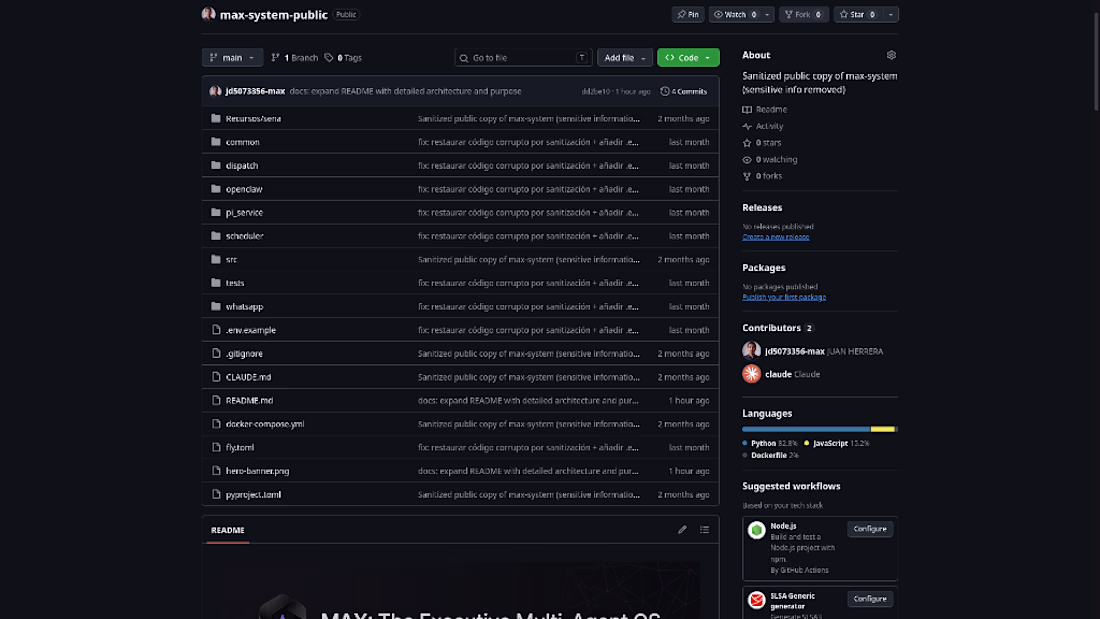This screenshot has width=1100, height=619.
Task: Click the claude contributor avatar
Action: coord(751,374)
